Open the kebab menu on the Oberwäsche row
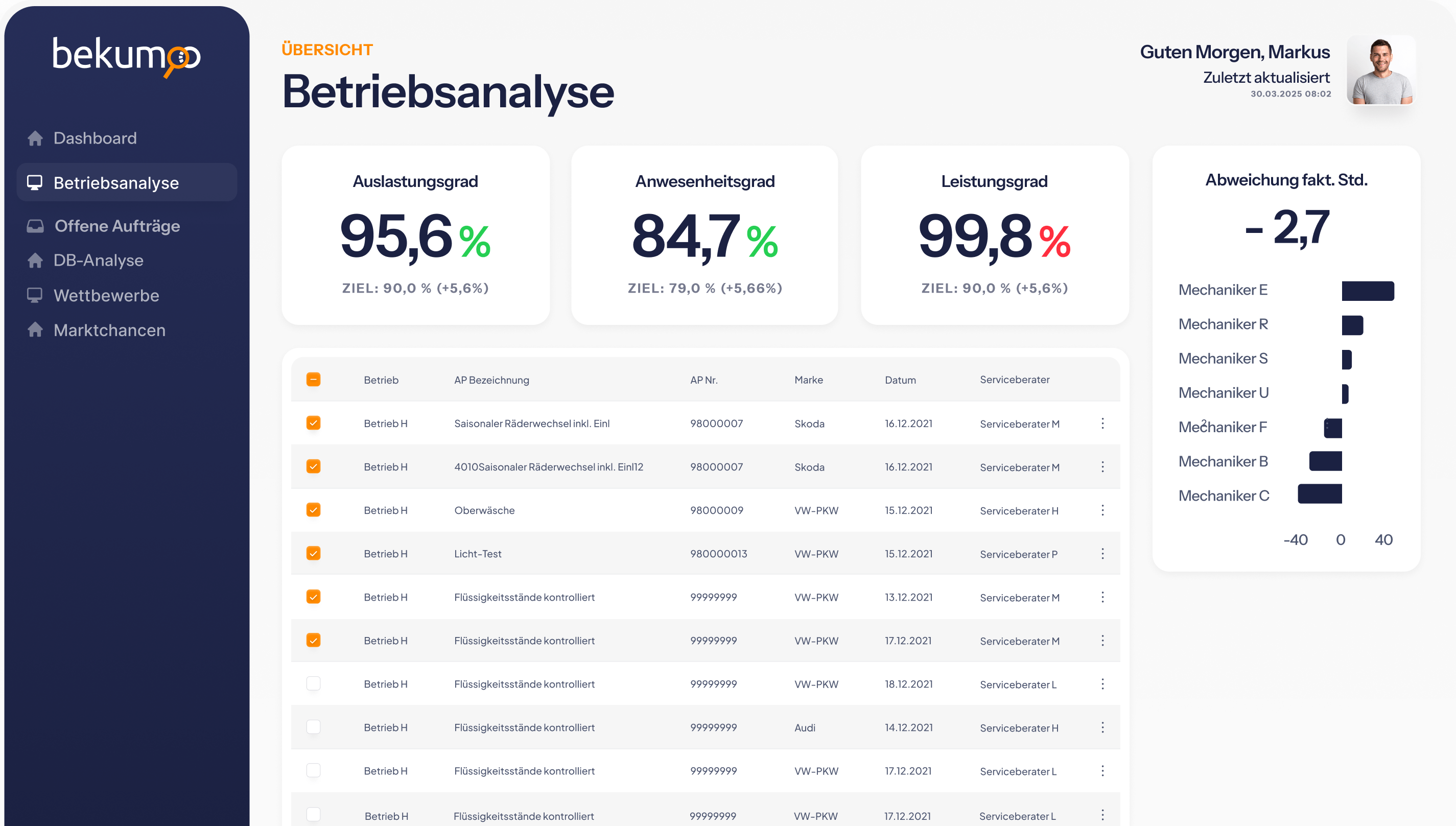Image resolution: width=1456 pixels, height=826 pixels. tap(1102, 510)
